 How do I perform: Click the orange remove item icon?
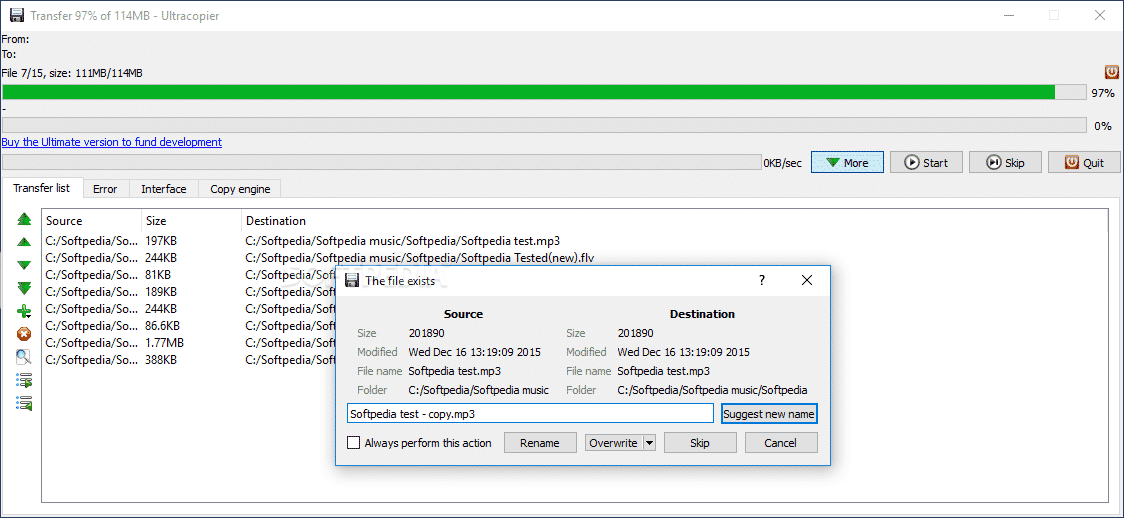tap(24, 334)
